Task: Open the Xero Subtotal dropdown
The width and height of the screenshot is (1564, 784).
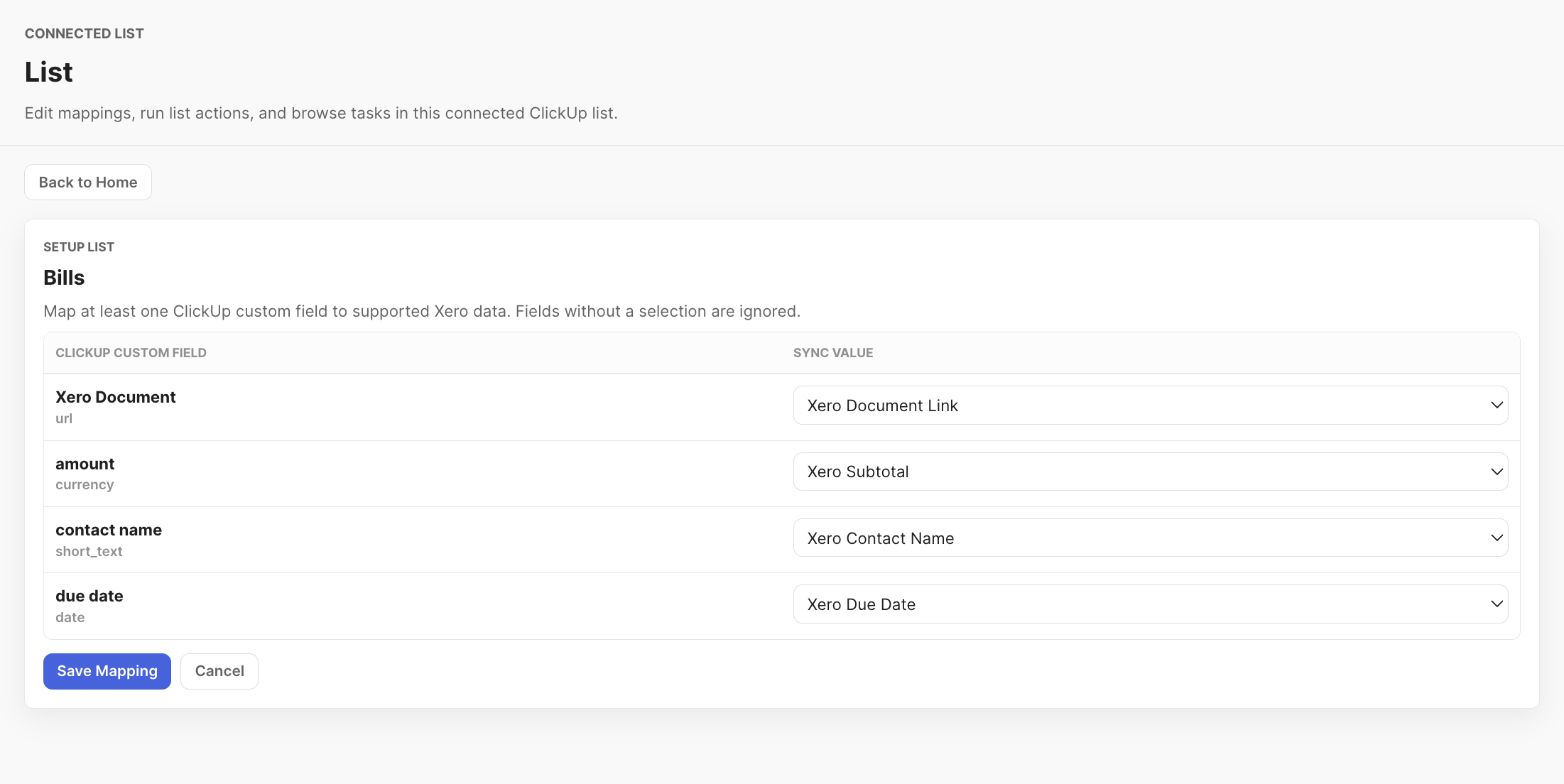Action: click(1151, 472)
